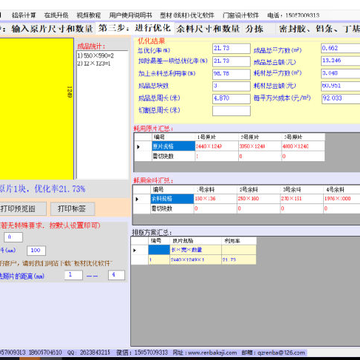Viewport: 360px width, 360px height.
Task: Click the 2号余料 column size cell
Action: 258,199
